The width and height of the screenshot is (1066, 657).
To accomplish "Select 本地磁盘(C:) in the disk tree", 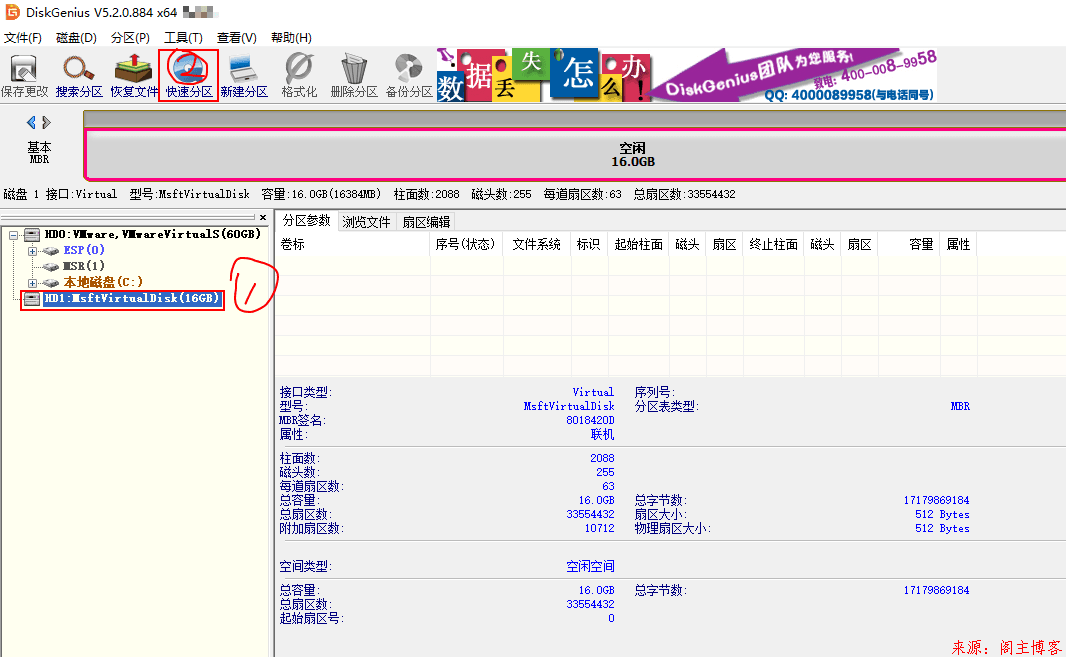I will point(103,282).
